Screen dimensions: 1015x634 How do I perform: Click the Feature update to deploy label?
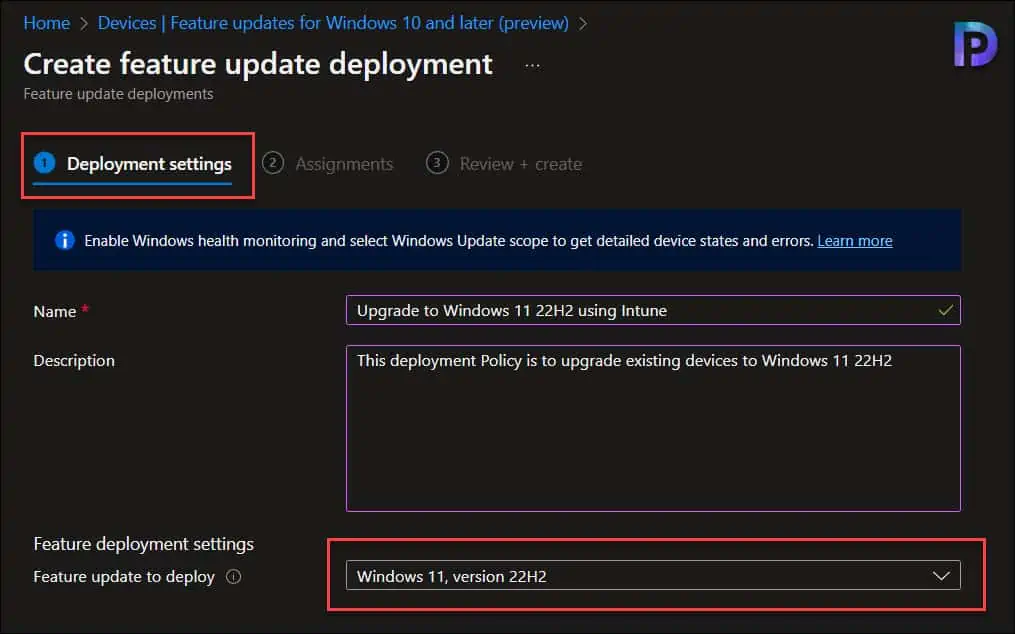(x=124, y=576)
